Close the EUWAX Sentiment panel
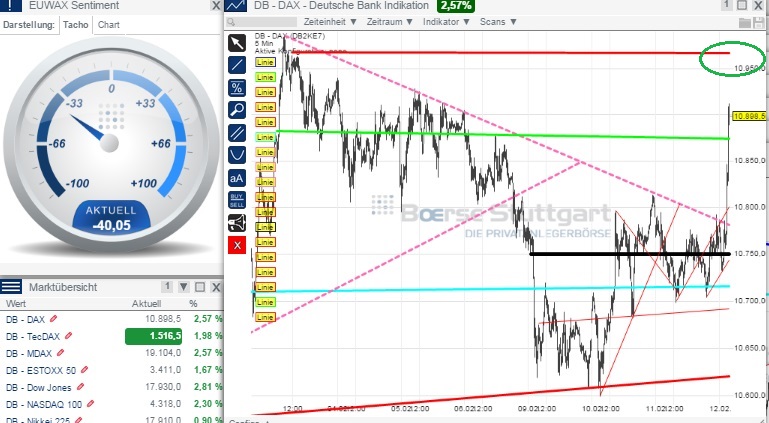 tap(216, 5)
